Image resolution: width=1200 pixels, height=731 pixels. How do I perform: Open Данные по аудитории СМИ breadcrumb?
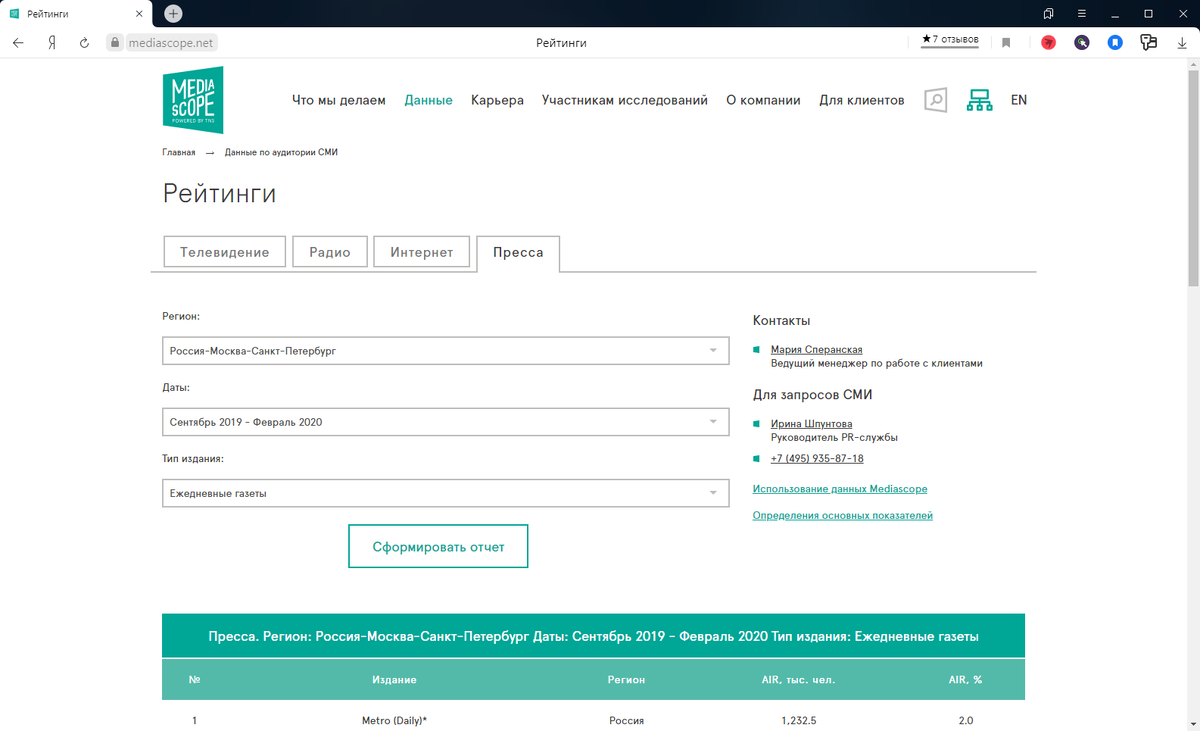click(281, 152)
